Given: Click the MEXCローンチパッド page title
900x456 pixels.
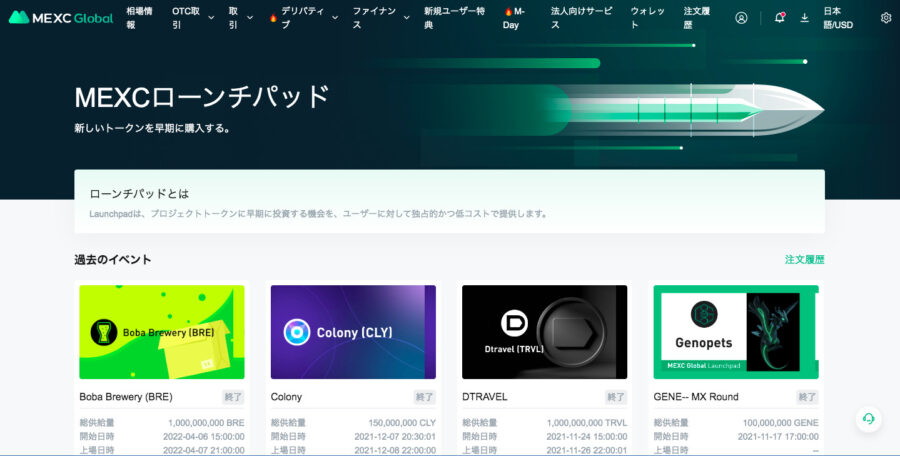Looking at the screenshot, I should click(x=201, y=96).
